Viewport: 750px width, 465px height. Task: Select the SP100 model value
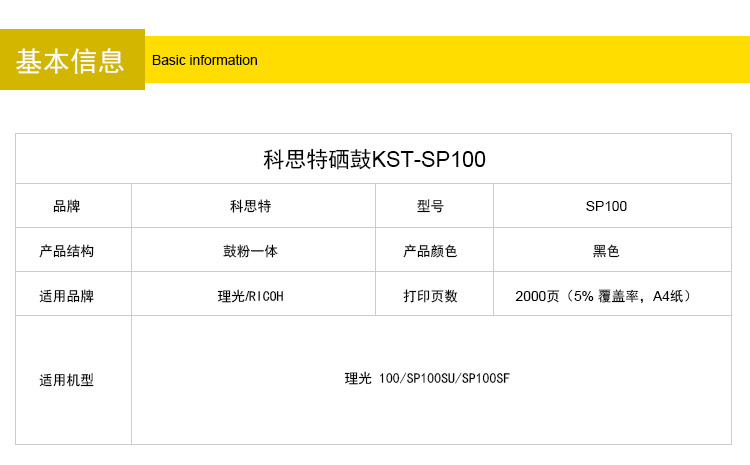606,206
